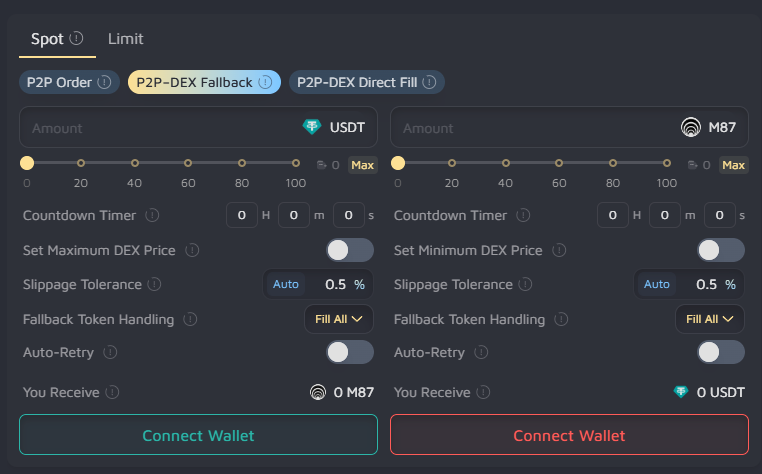The image size is (762, 474).
Task: Click USDT token icon in left amount field
Action: click(313, 128)
